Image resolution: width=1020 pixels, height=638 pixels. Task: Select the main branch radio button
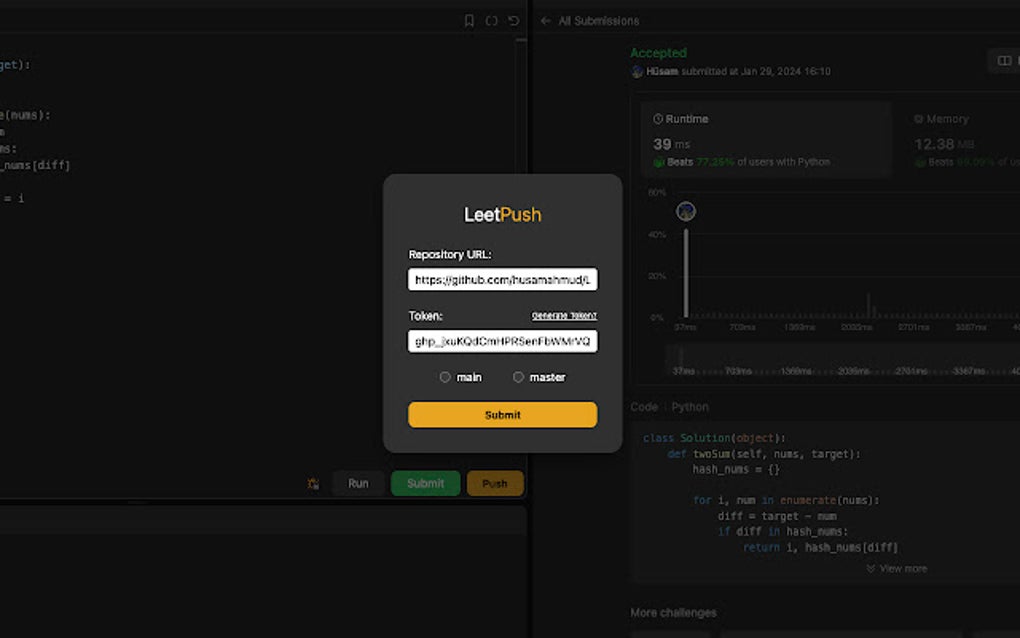[445, 377]
